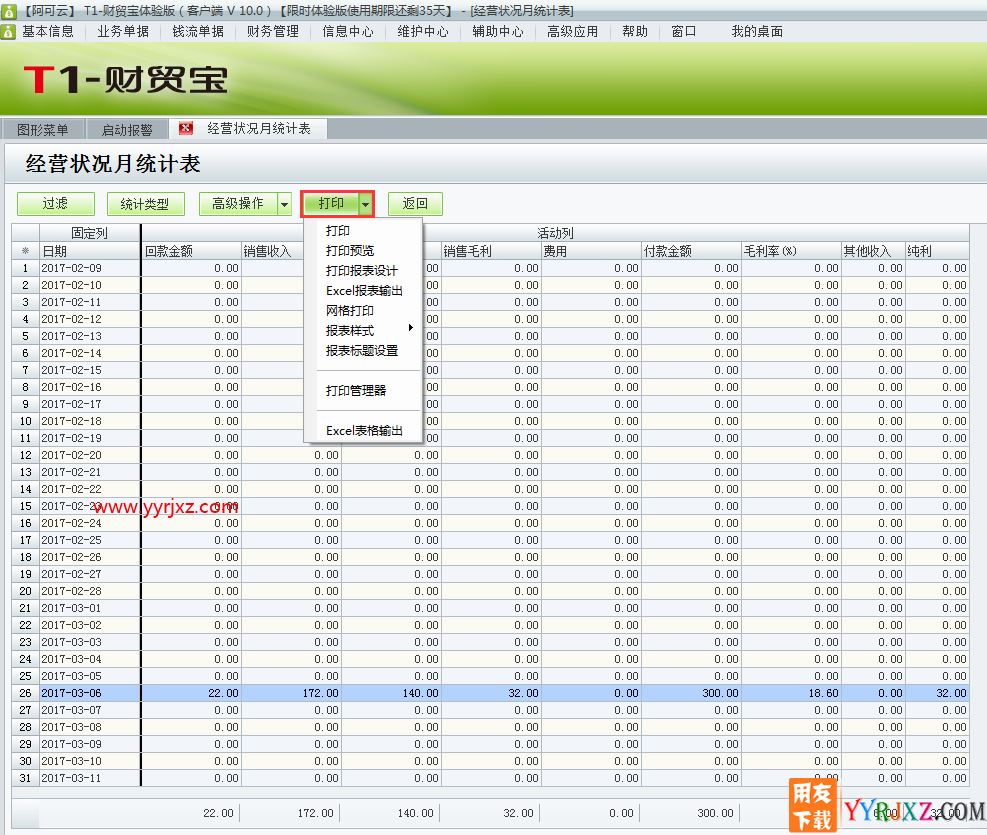Choose 报表标题设置 menu entry

pos(363,350)
